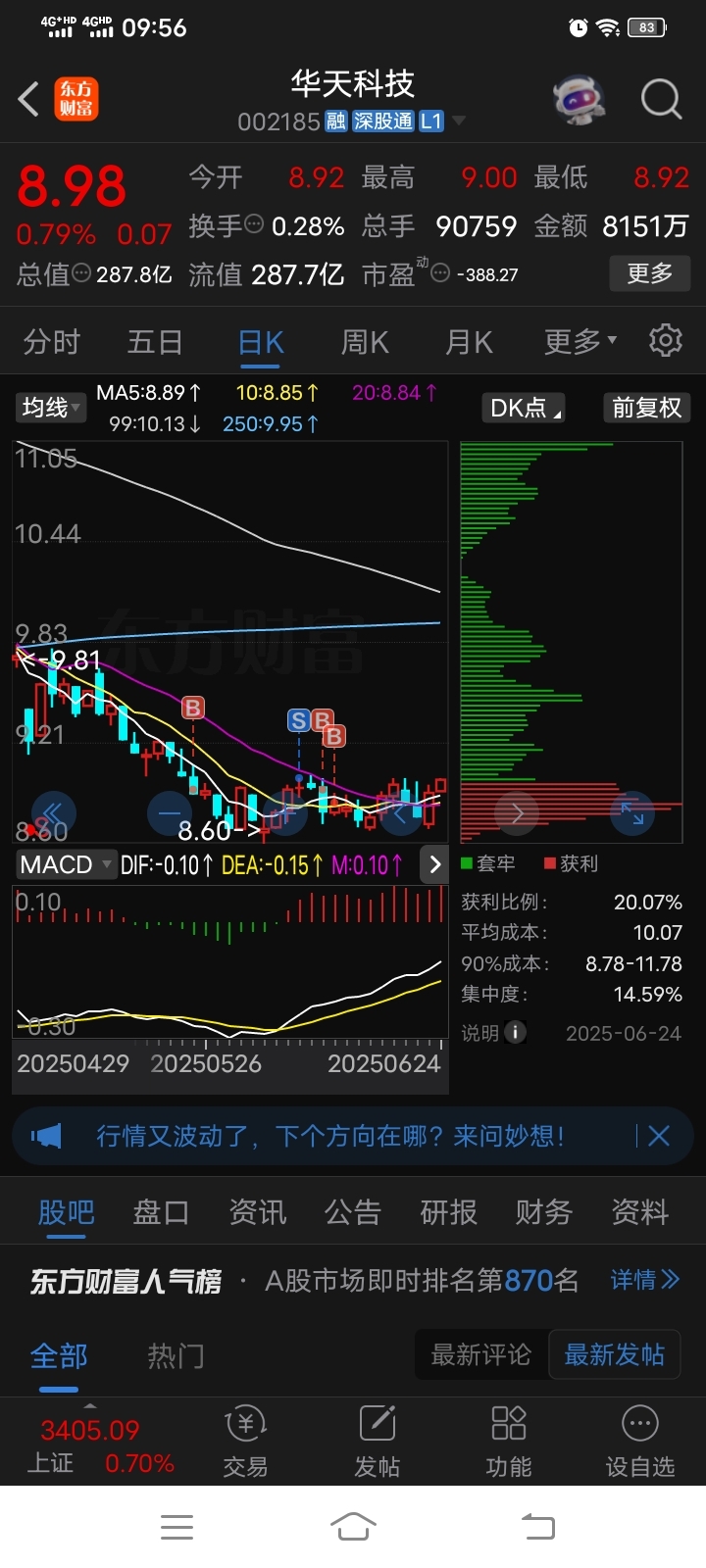Switch to 月K tab
The image size is (706, 1568).
click(469, 341)
